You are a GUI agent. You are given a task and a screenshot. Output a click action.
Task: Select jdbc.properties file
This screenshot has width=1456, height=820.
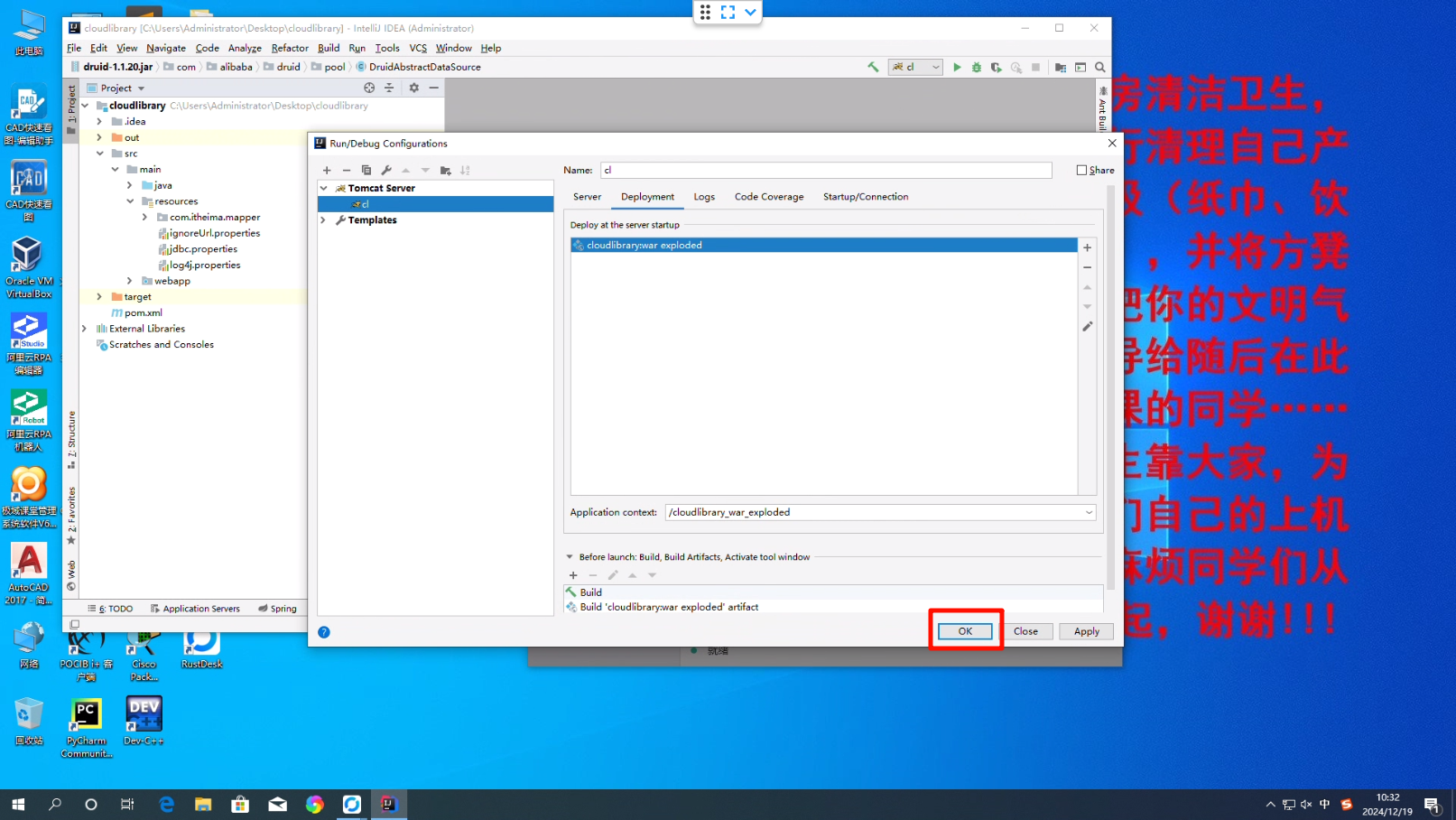point(197,249)
